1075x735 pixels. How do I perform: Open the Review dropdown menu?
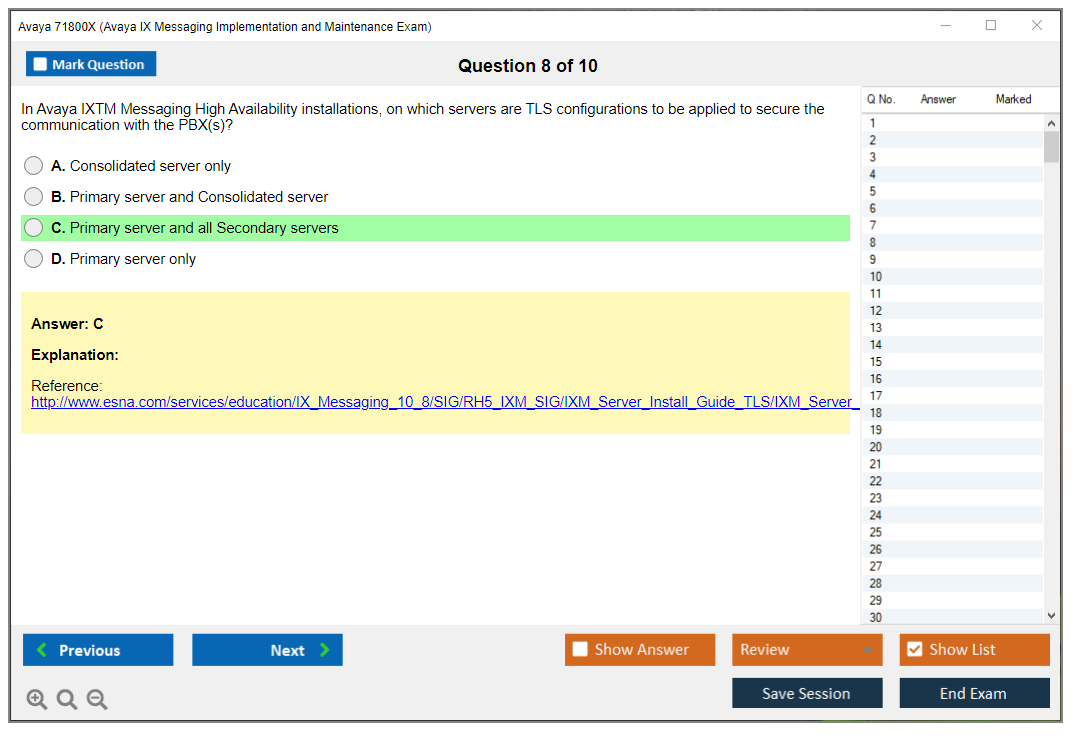point(806,650)
